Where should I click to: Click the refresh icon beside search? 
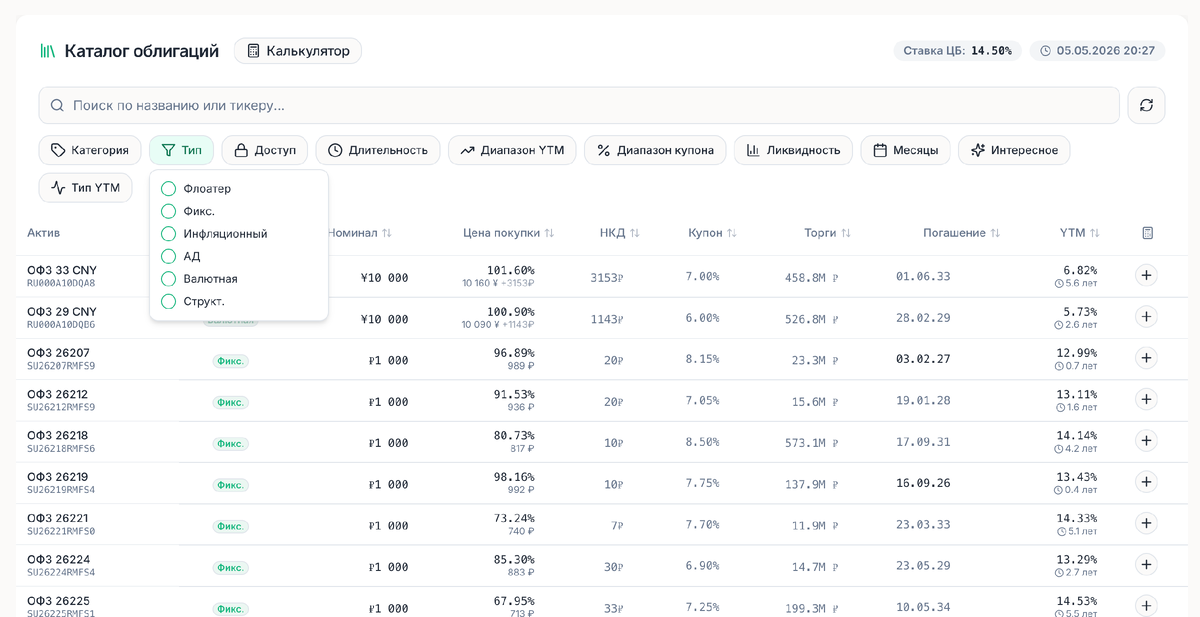click(x=1146, y=105)
